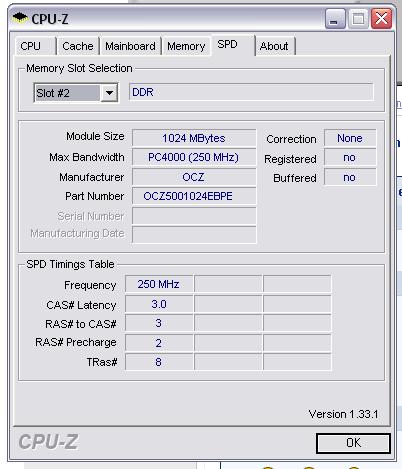Switch to the Memory tab
Image resolution: width=402 pixels, height=469 pixels.
(x=186, y=46)
